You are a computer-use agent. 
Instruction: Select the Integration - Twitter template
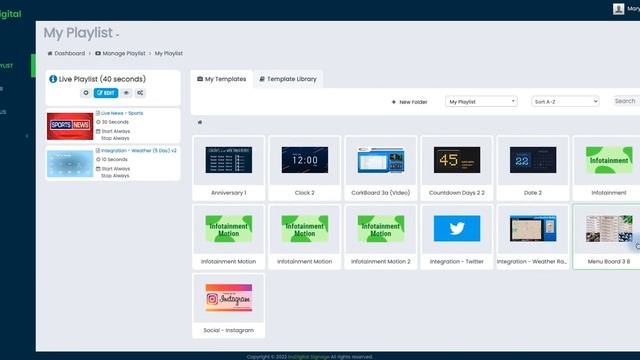(457, 237)
